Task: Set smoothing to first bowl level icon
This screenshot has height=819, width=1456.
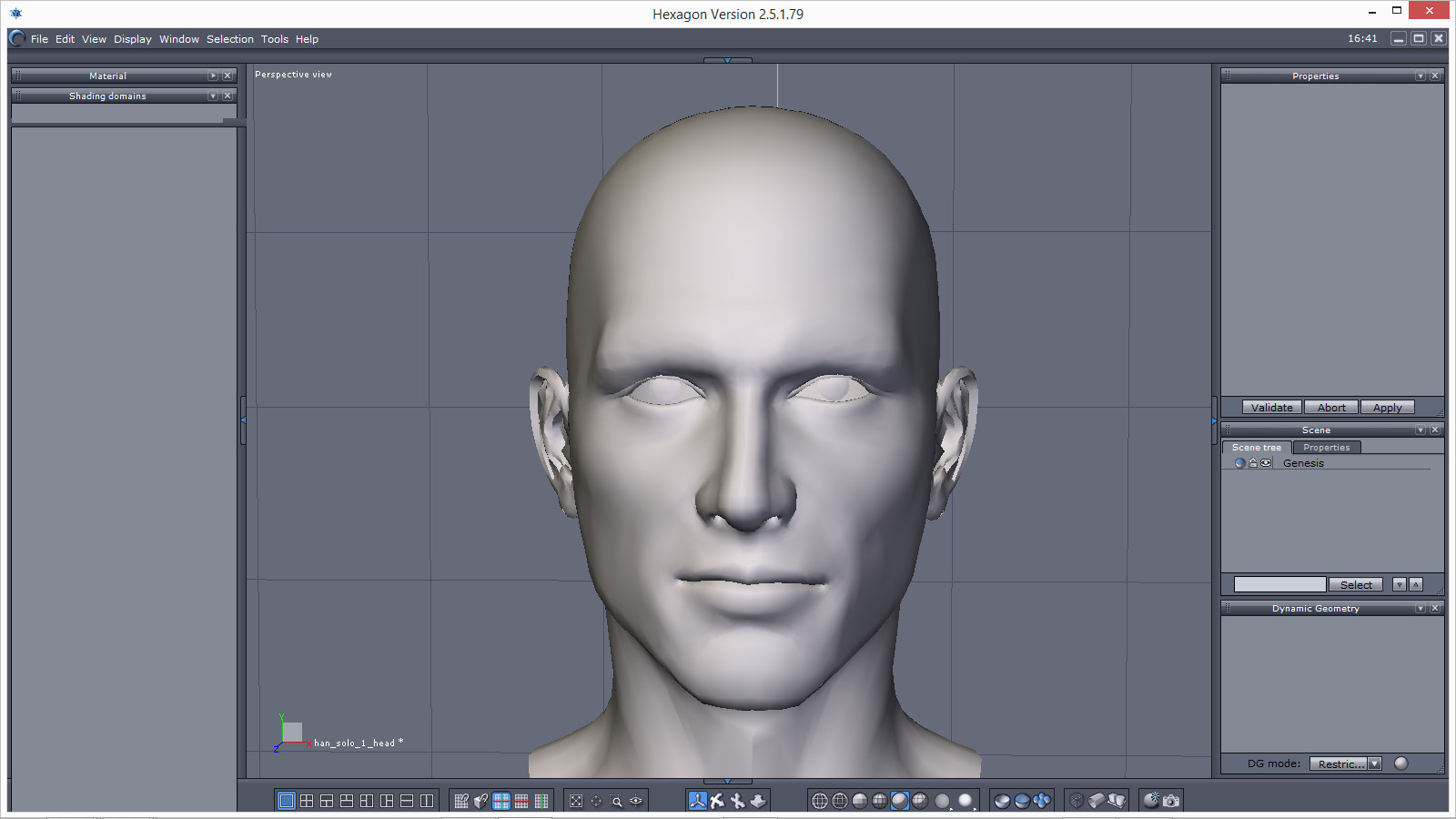Action: click(1002, 801)
